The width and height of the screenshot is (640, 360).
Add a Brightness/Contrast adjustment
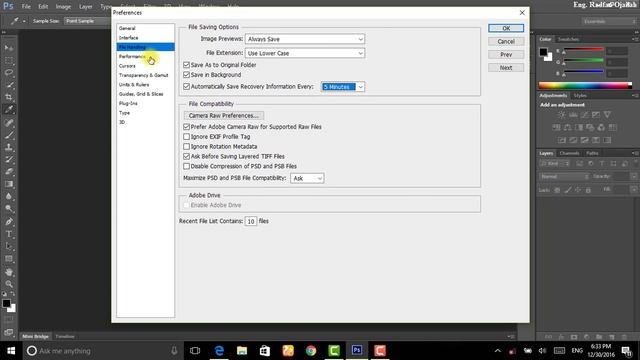click(562, 115)
